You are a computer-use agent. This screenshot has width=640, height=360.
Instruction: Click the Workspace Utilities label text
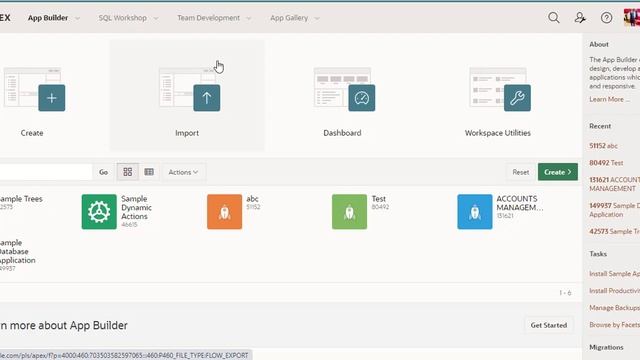point(498,133)
